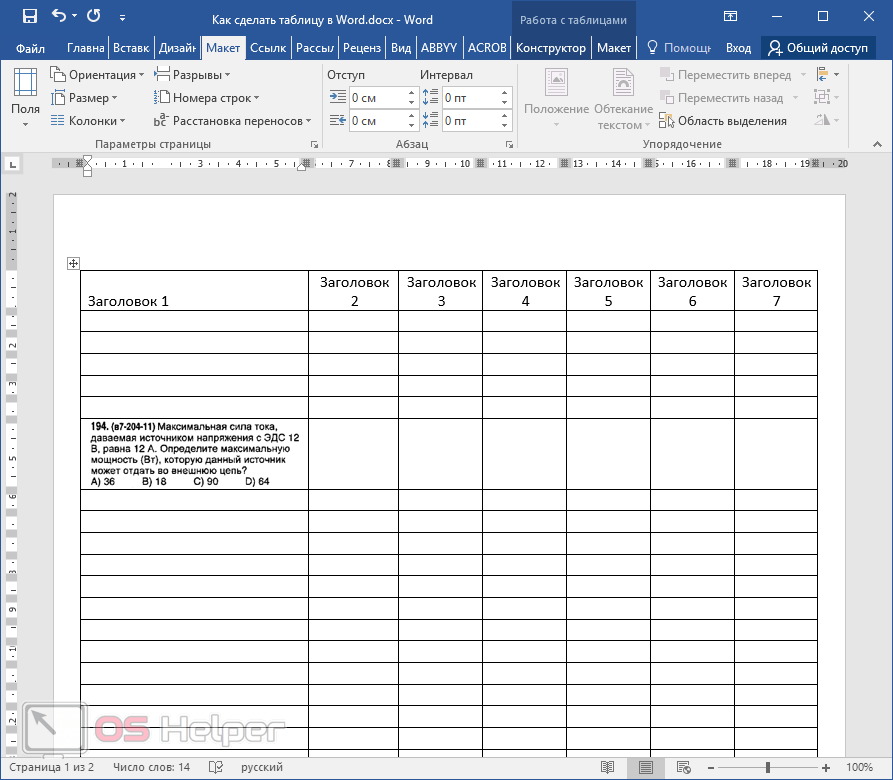The image size is (893, 780).
Task: Open the Поля (Margins) button
Action: [26, 98]
